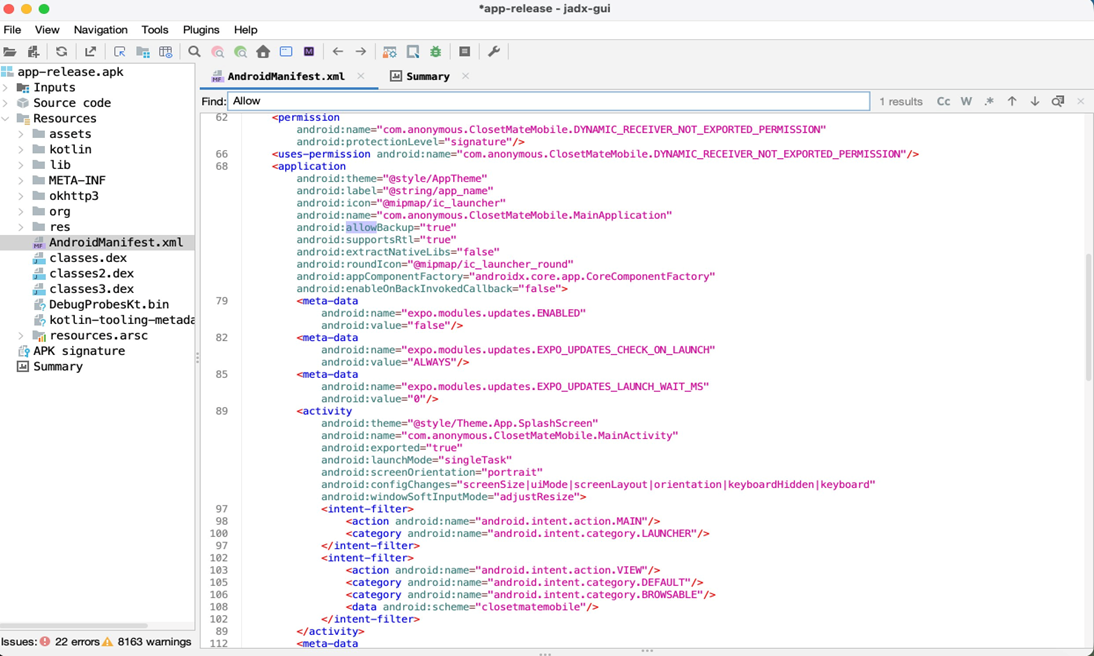
Task: Click the Add files toolbar icon
Action: point(33,52)
